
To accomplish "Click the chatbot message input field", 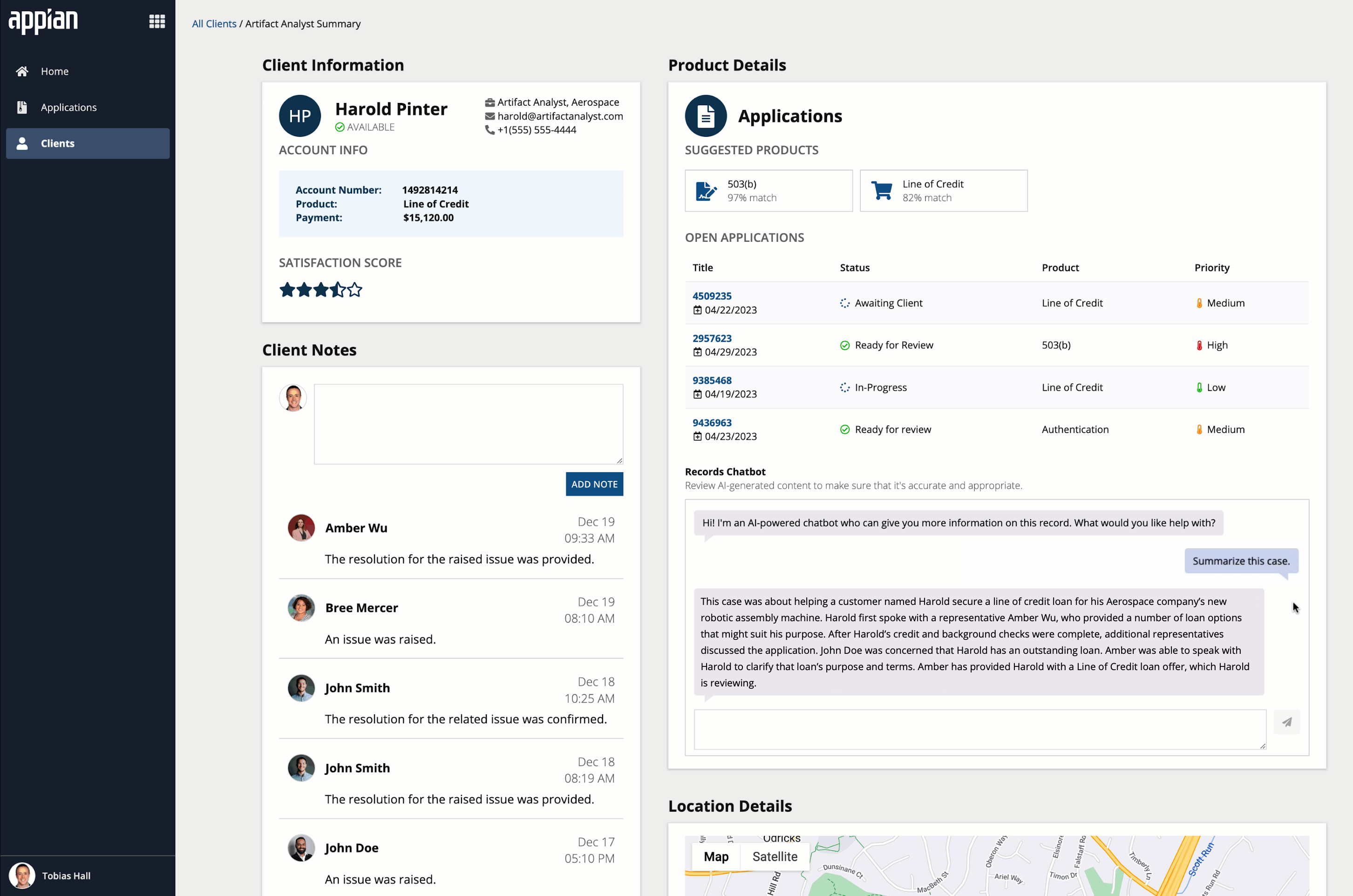I will (x=980, y=730).
